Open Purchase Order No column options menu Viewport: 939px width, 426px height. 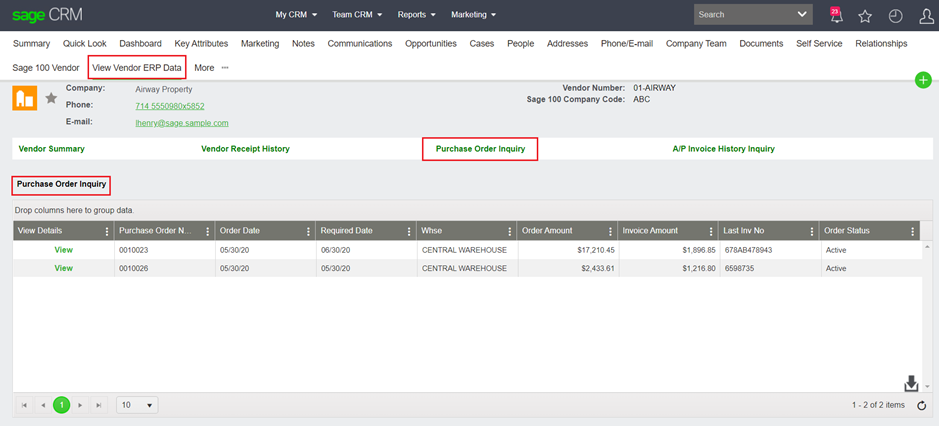[x=208, y=231]
